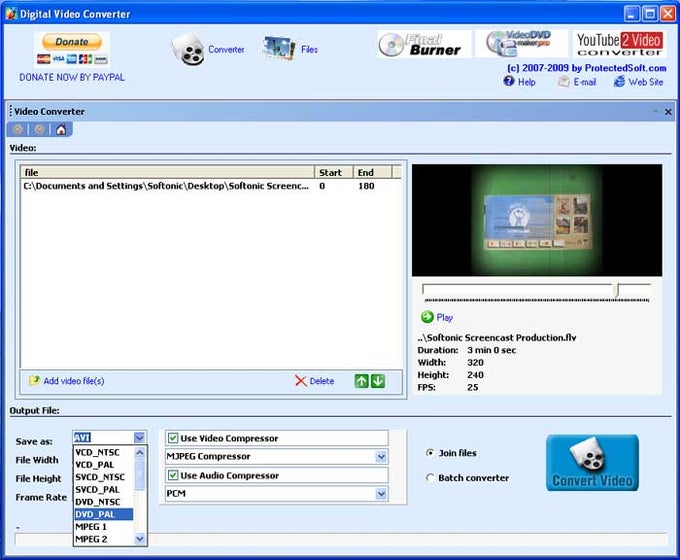The height and width of the screenshot is (560, 680).
Task: Click the format list scroll up arrow
Action: coord(140,452)
